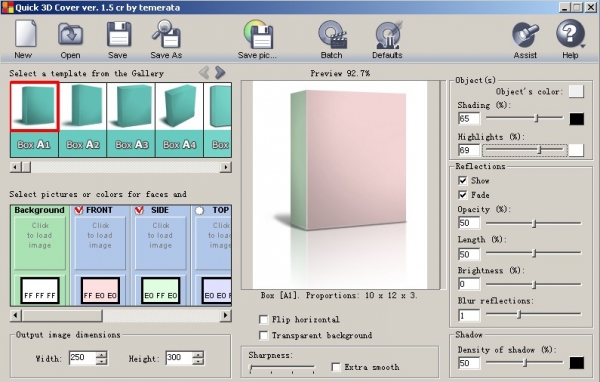Viewport: 600px width, 382px height.
Task: Enable Flip horizontal checkbox
Action: click(x=263, y=319)
